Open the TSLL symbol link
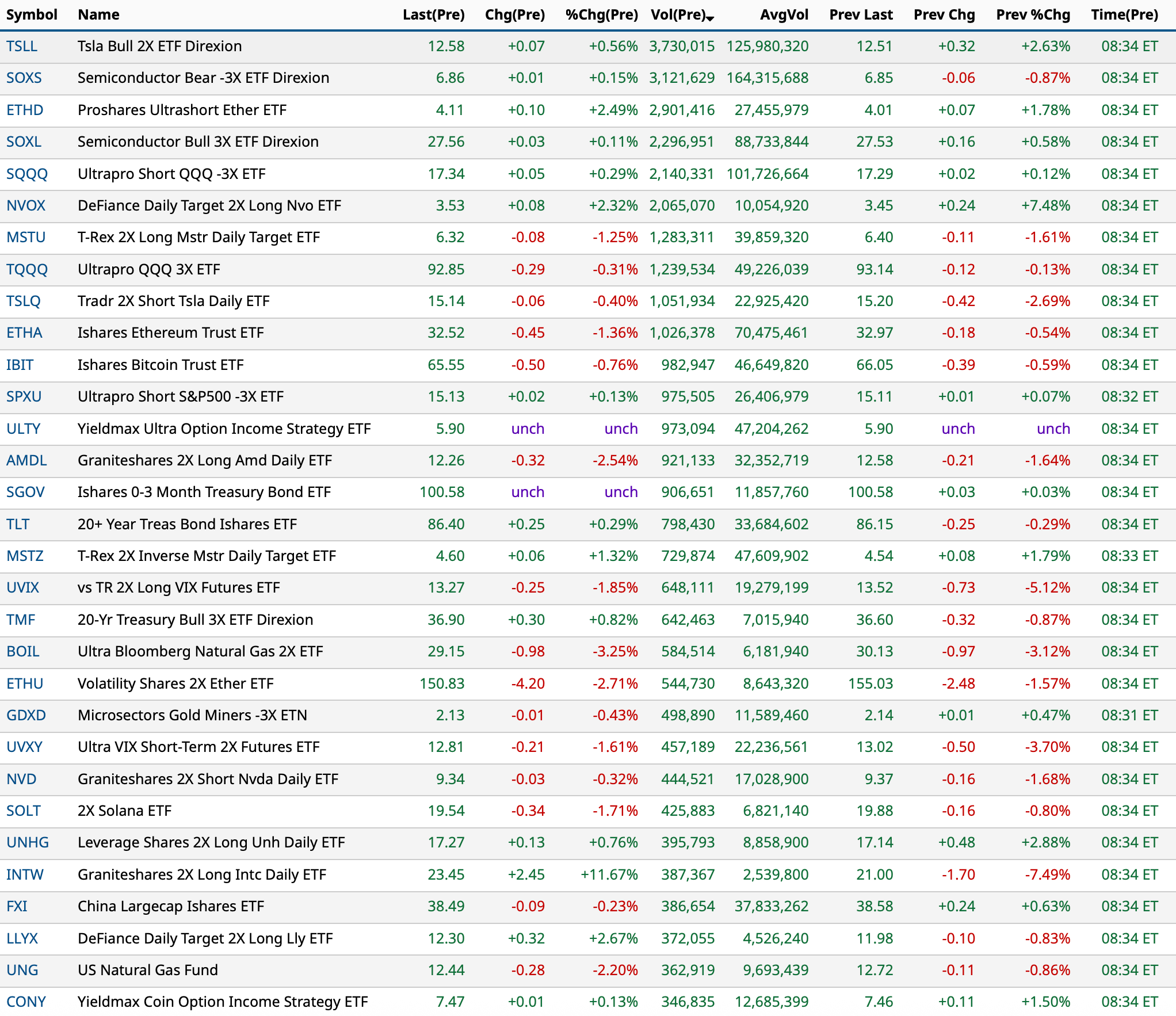This screenshot has height=1016, width=1176. (x=22, y=47)
